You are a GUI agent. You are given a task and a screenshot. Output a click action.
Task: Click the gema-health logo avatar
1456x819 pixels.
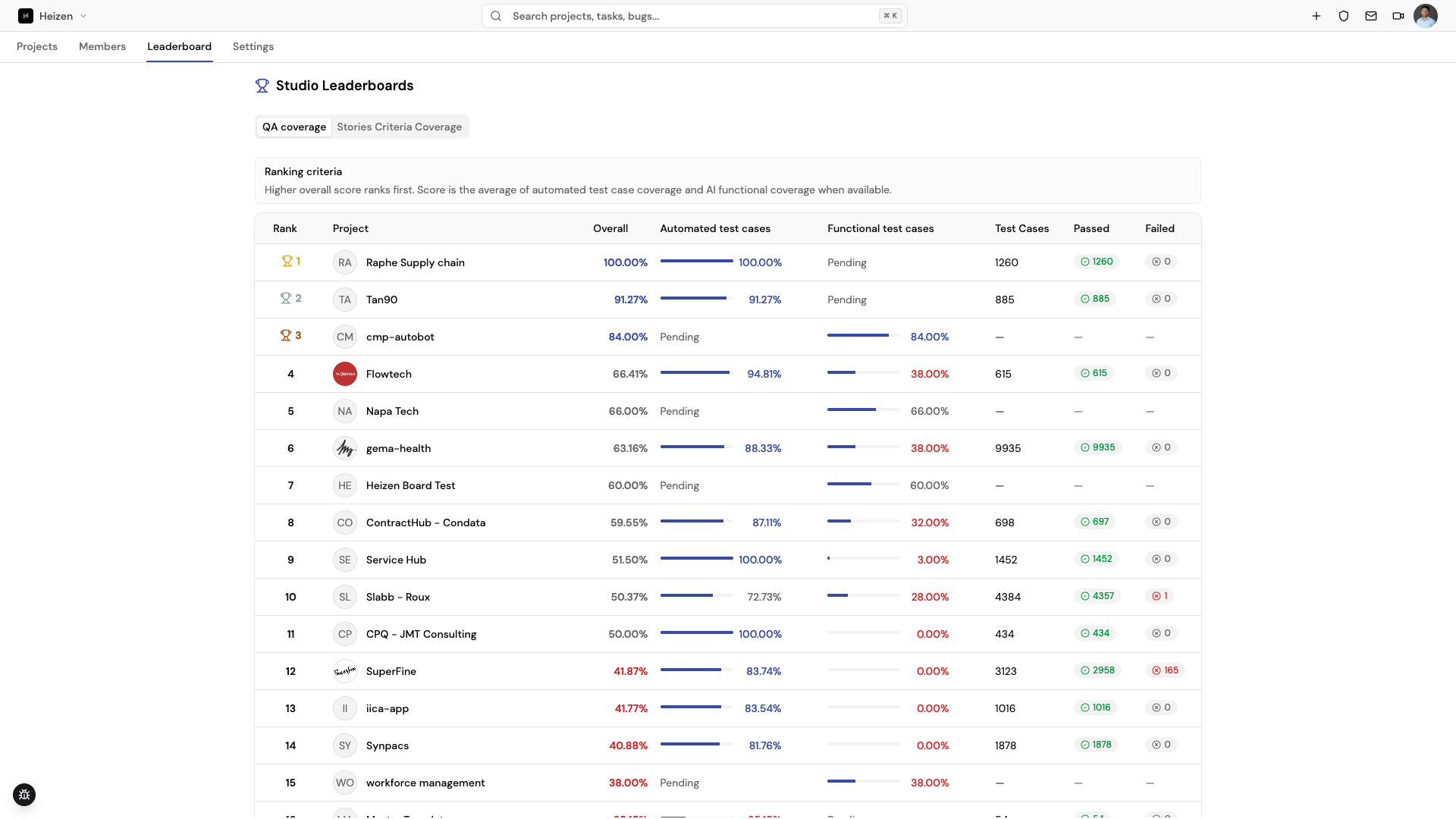tap(345, 448)
